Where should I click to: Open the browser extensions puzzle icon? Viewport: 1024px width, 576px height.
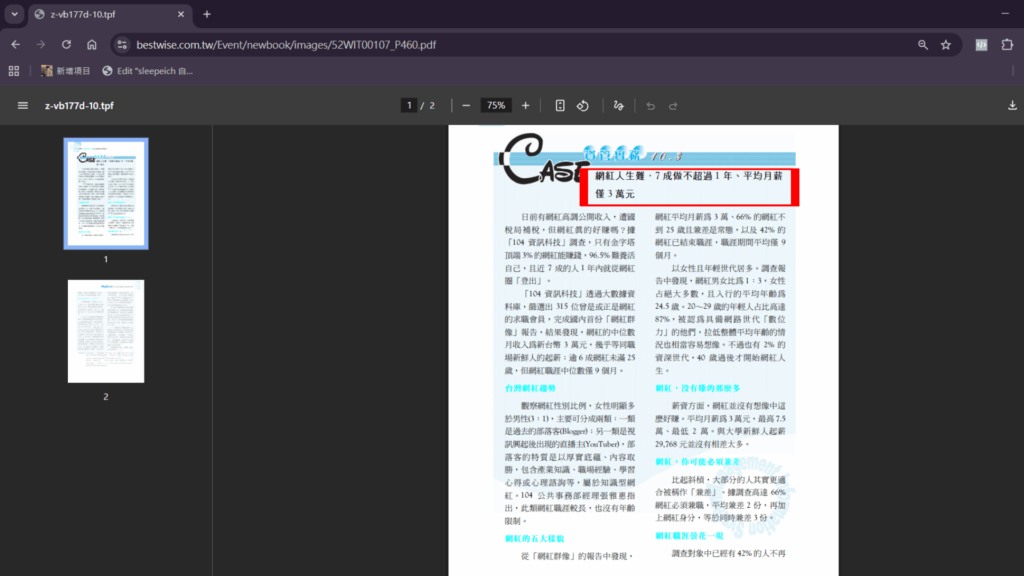coord(1006,45)
